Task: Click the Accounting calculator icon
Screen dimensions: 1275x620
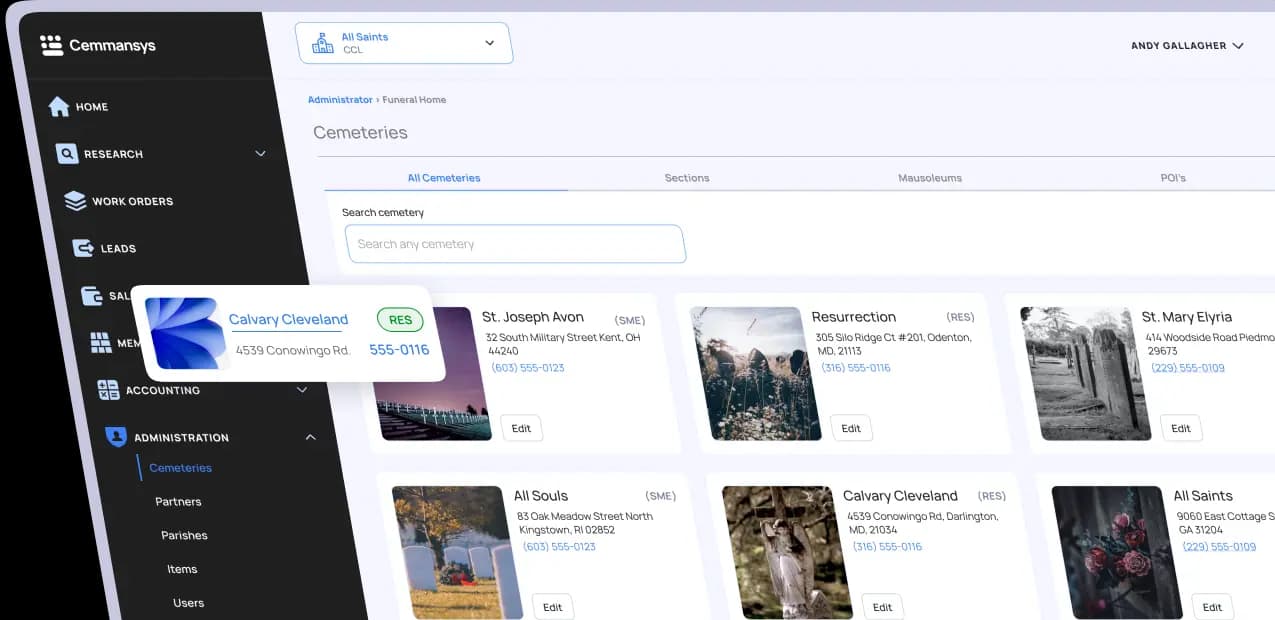Action: click(x=108, y=390)
